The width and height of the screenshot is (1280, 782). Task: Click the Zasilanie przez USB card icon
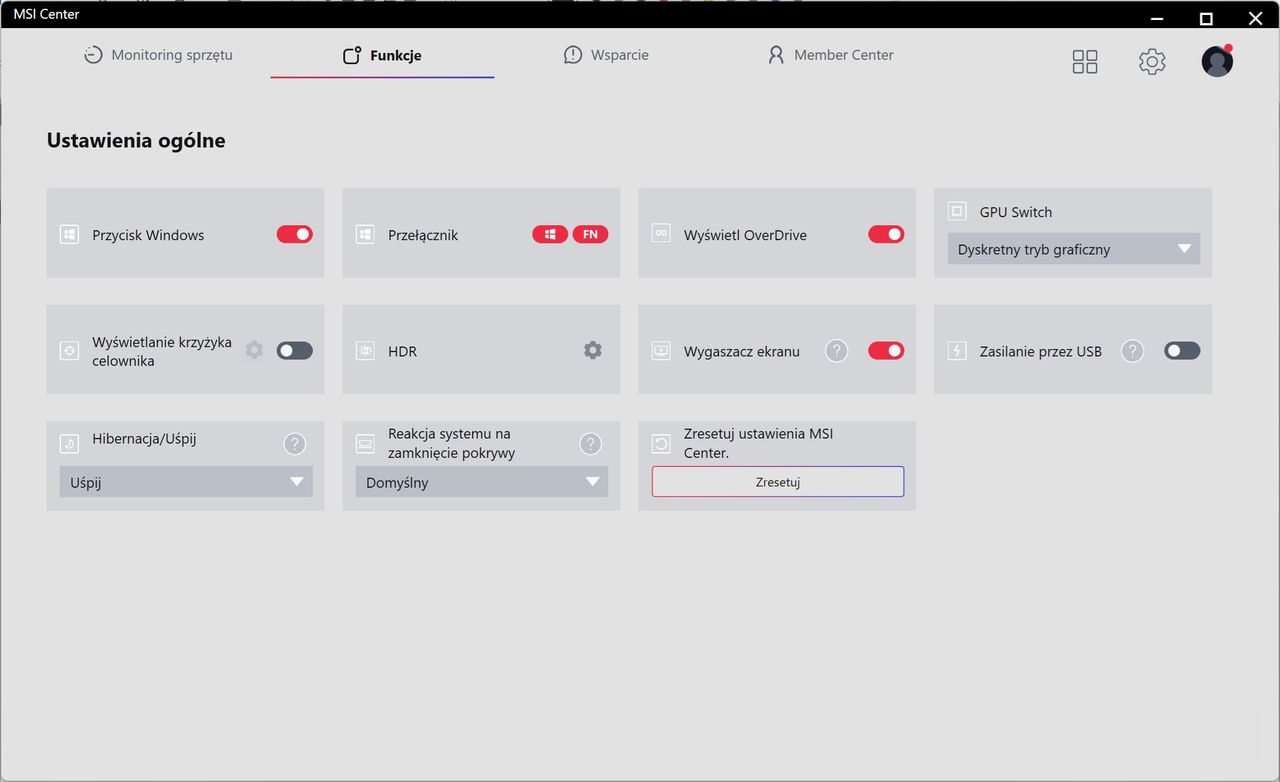[957, 351]
